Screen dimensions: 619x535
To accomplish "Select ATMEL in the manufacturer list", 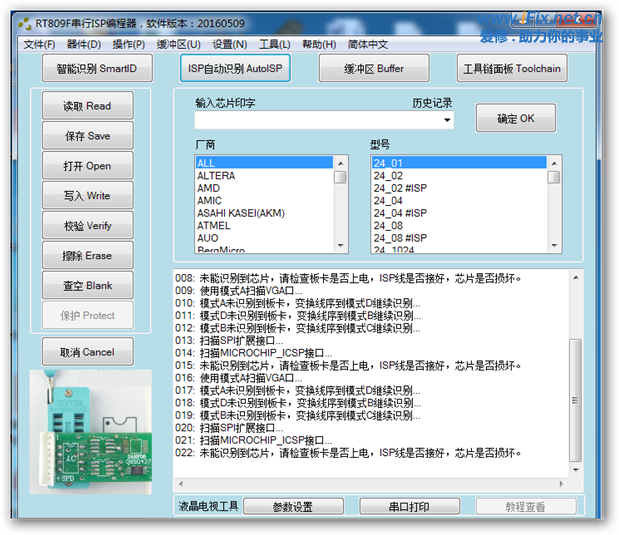I will pos(213,226).
